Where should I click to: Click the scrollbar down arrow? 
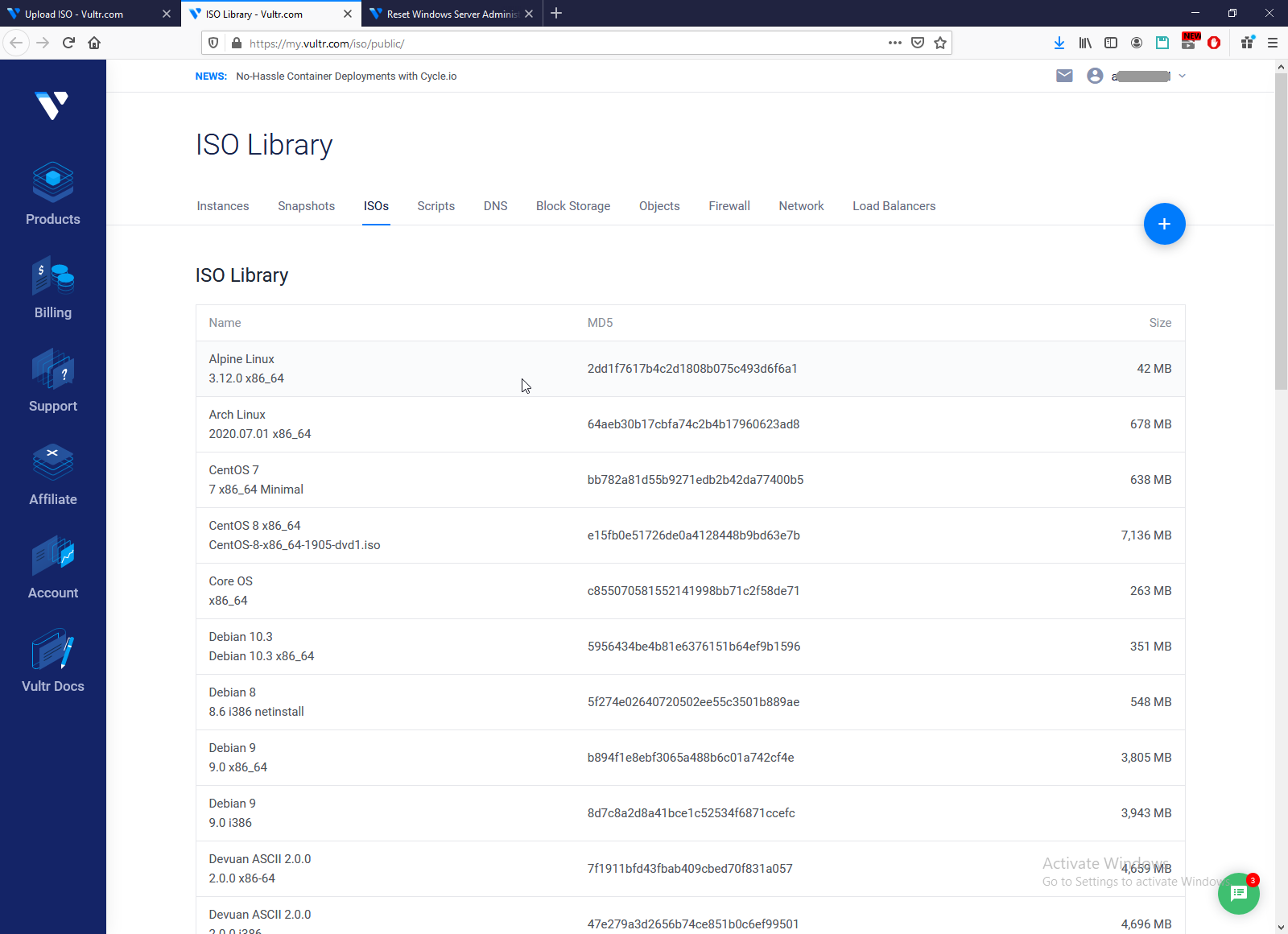1281,927
